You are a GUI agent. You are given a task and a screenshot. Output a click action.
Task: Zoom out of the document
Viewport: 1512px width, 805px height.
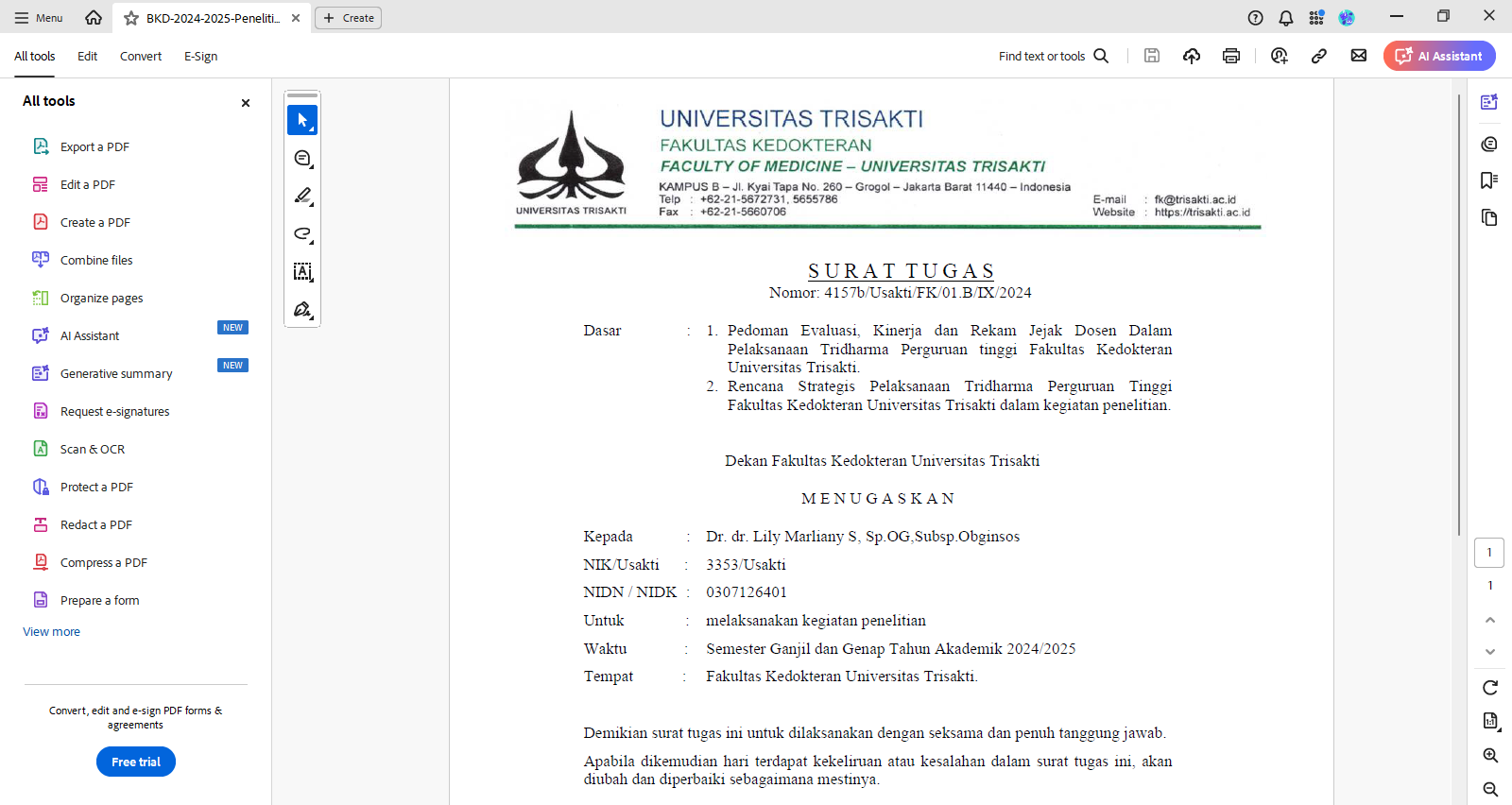click(x=1490, y=789)
